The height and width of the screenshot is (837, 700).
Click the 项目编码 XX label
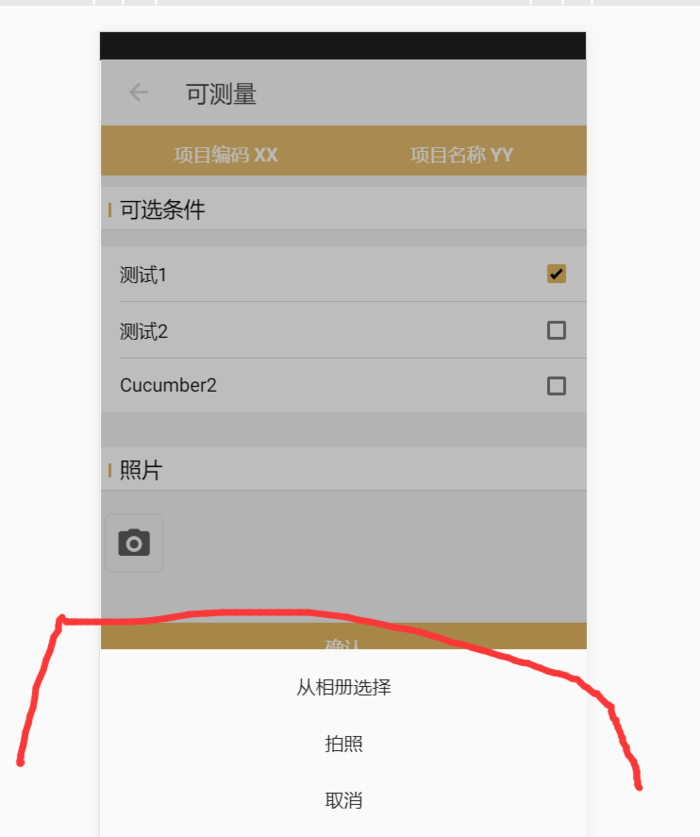[x=226, y=155]
